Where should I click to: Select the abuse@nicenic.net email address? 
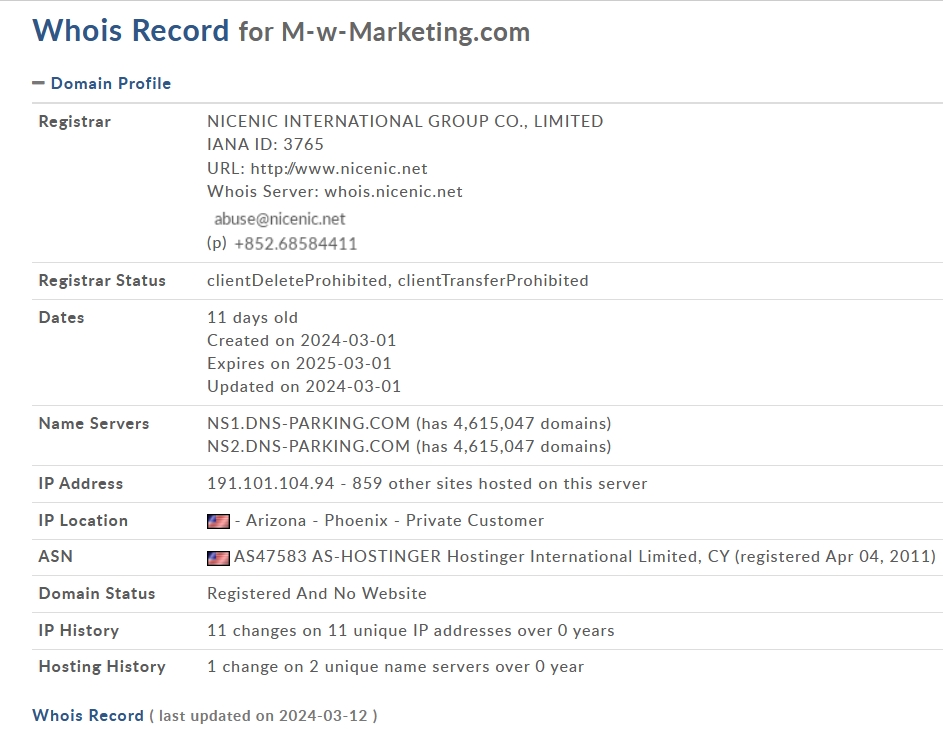click(280, 219)
